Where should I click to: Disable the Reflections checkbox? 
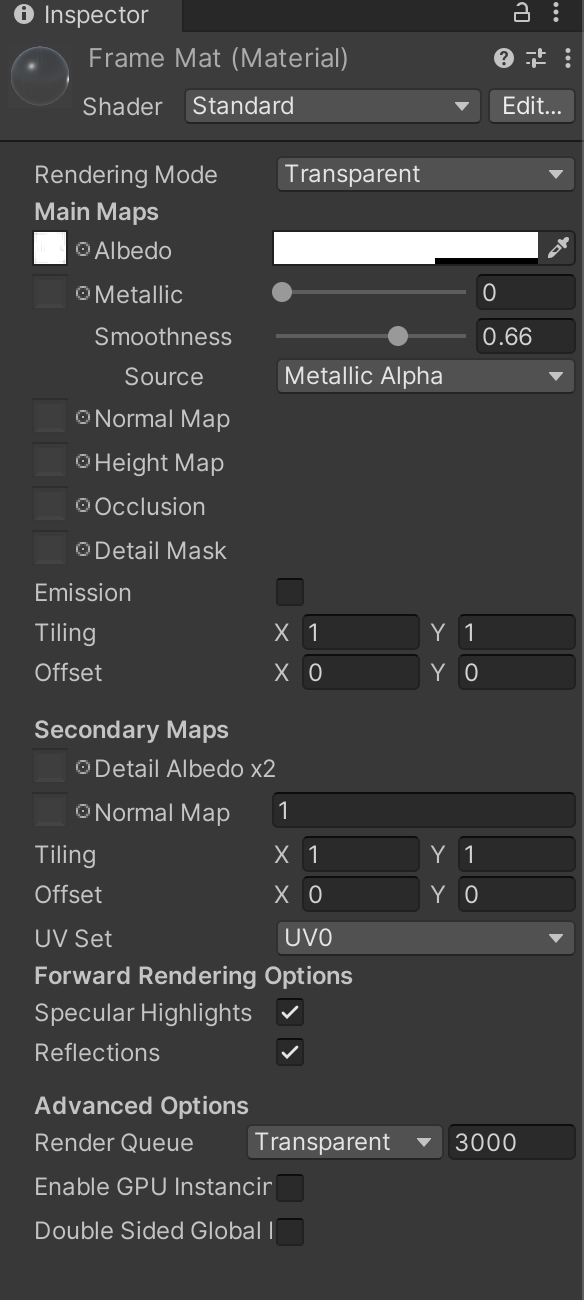pyautogui.click(x=290, y=1052)
